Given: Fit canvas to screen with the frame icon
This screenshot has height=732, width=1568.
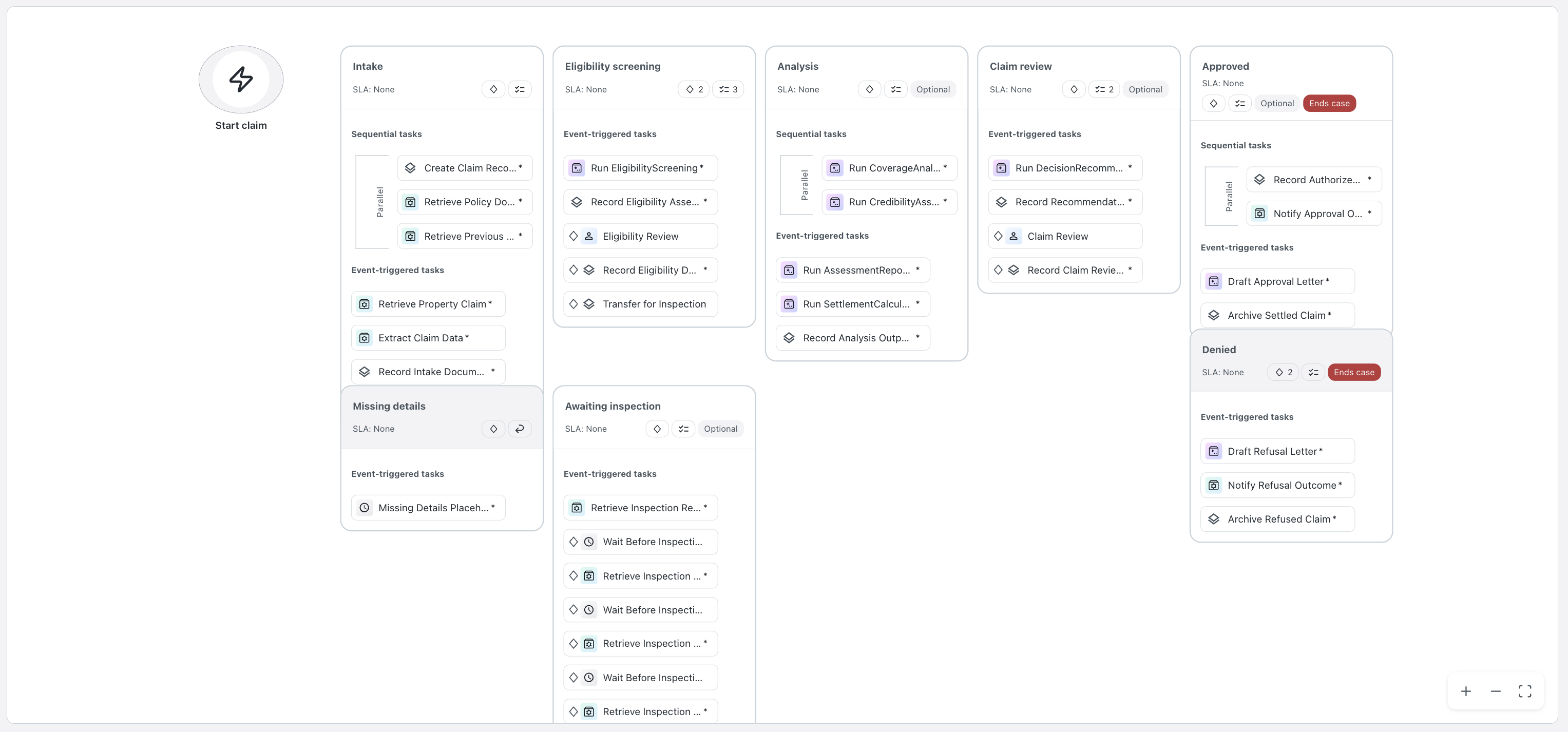Looking at the screenshot, I should pyautogui.click(x=1525, y=691).
